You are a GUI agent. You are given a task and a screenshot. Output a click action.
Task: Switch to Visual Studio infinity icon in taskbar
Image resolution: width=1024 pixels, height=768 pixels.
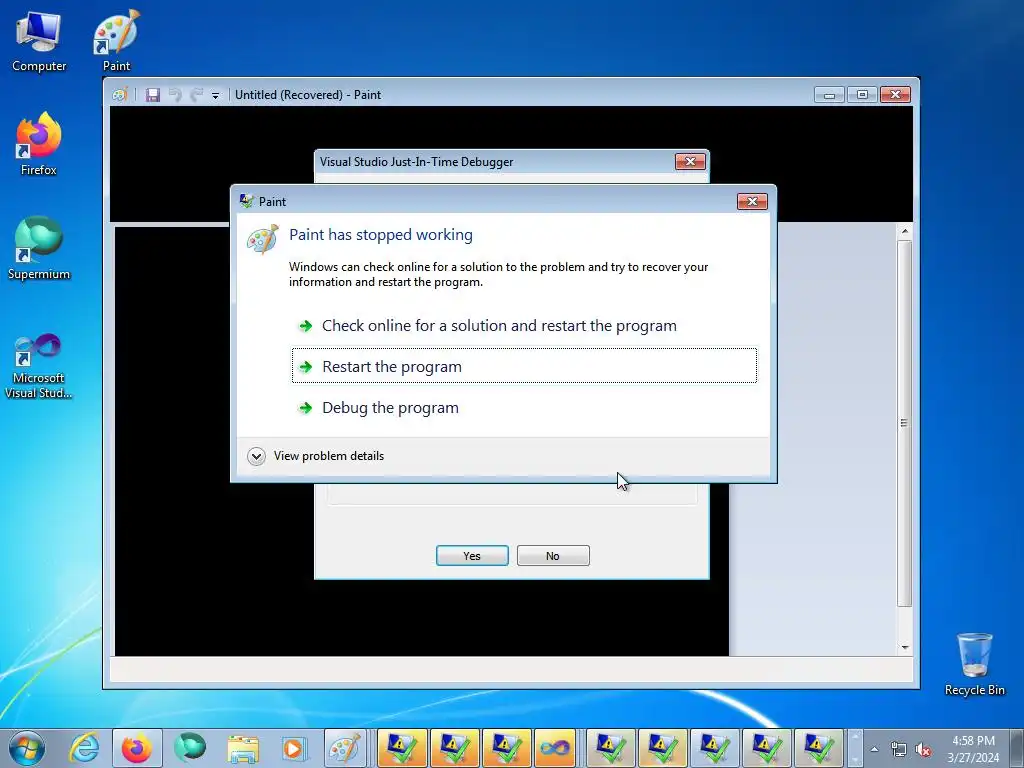555,748
